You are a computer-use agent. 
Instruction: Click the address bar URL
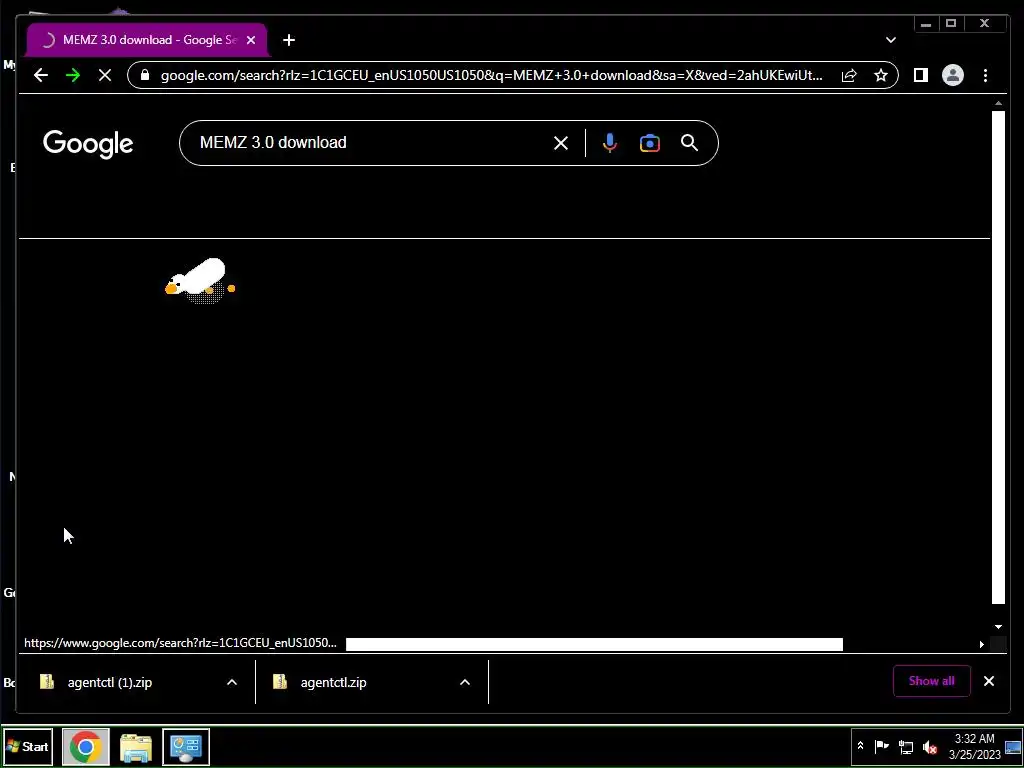[491, 75]
